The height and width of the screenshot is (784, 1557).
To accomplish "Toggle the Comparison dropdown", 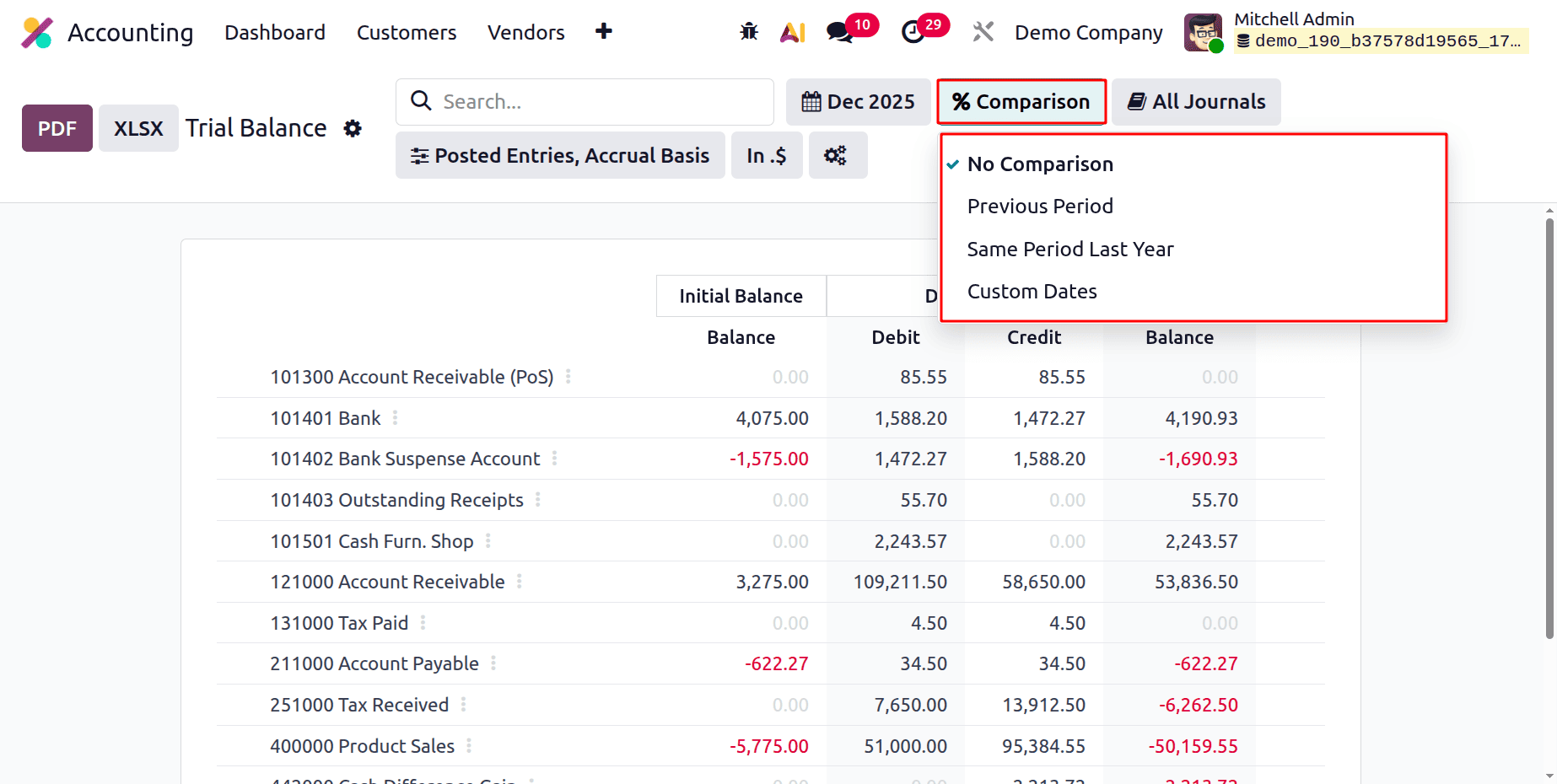I will (1021, 102).
